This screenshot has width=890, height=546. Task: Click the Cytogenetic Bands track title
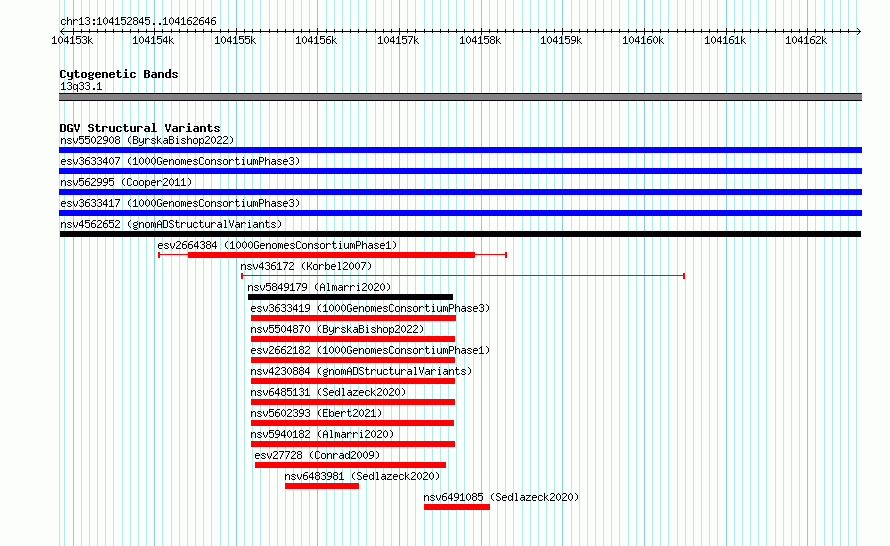pyautogui.click(x=119, y=74)
